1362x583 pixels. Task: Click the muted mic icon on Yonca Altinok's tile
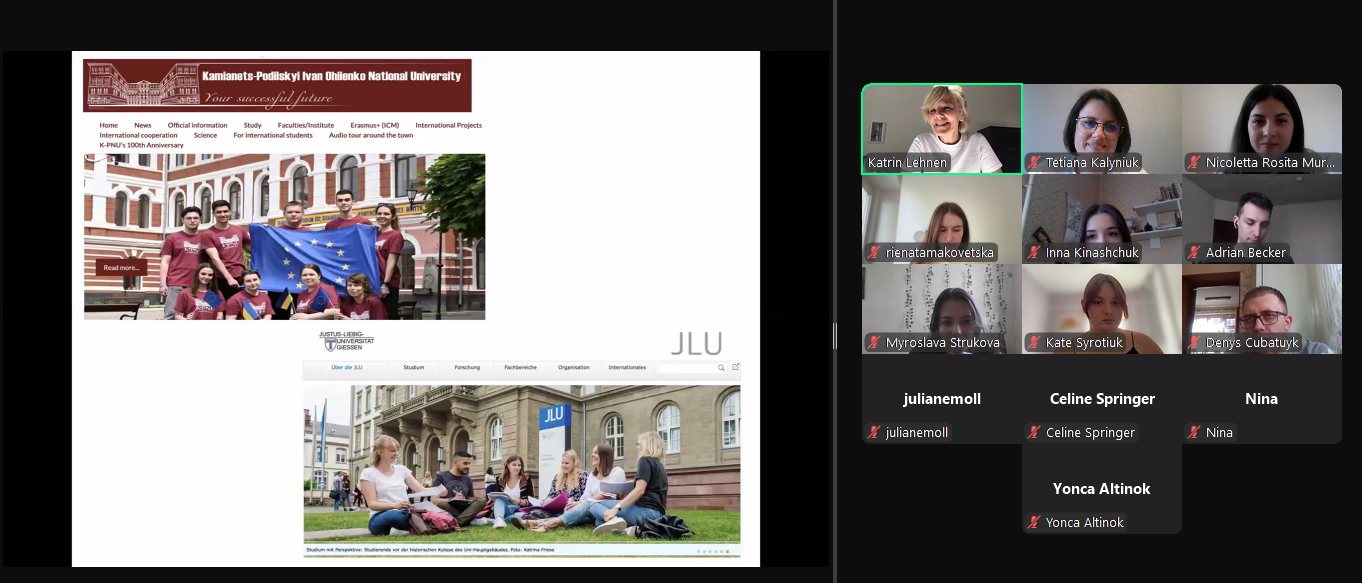point(1034,523)
